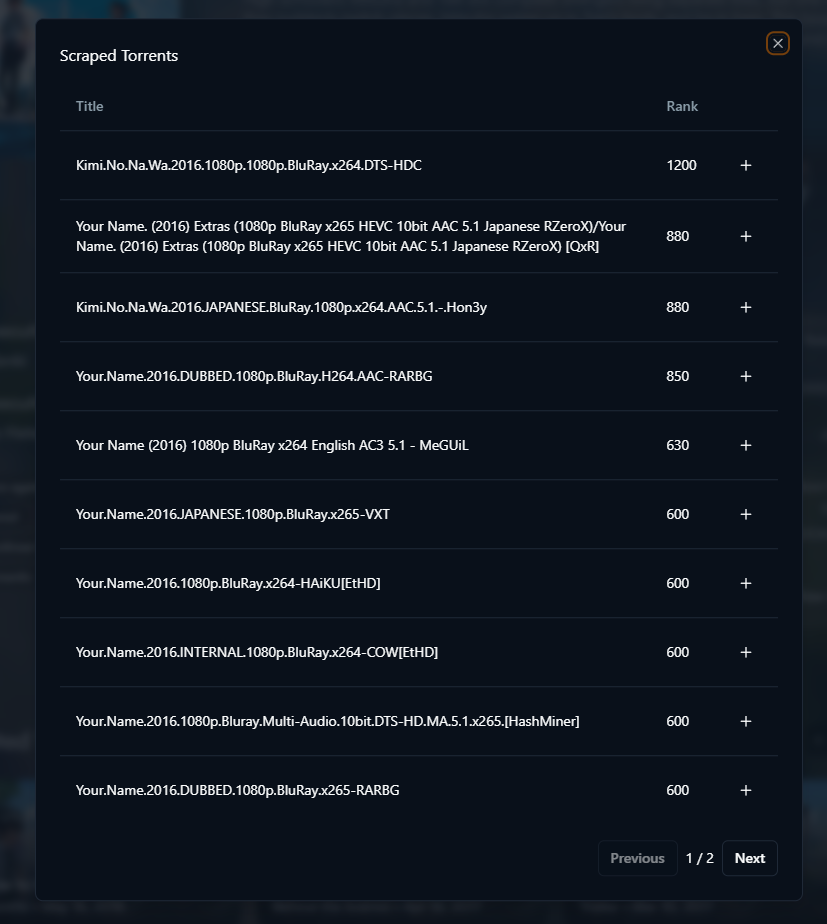Go to the Next page

click(x=749, y=858)
